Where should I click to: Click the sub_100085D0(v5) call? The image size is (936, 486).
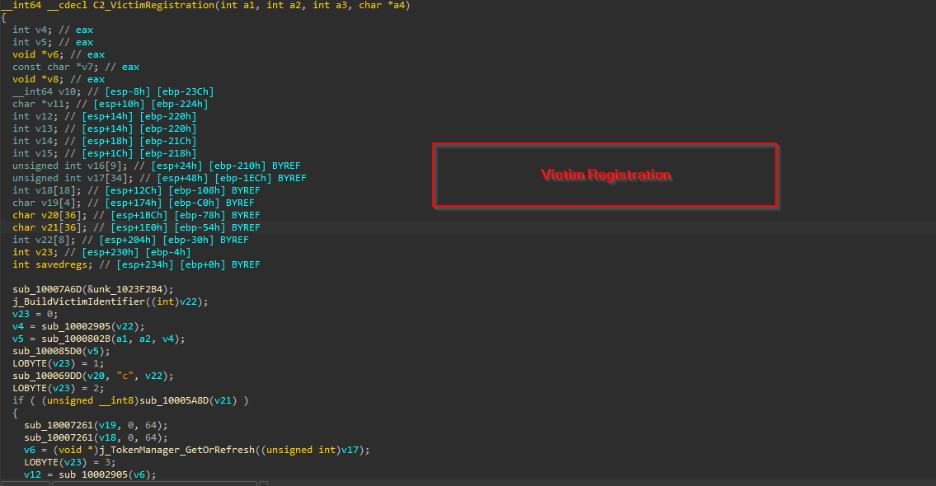[61, 351]
